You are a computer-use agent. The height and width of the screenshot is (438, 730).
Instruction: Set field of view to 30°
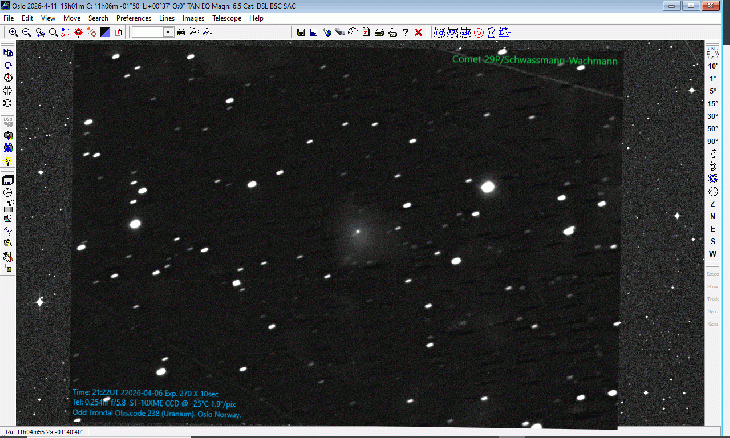(x=713, y=116)
